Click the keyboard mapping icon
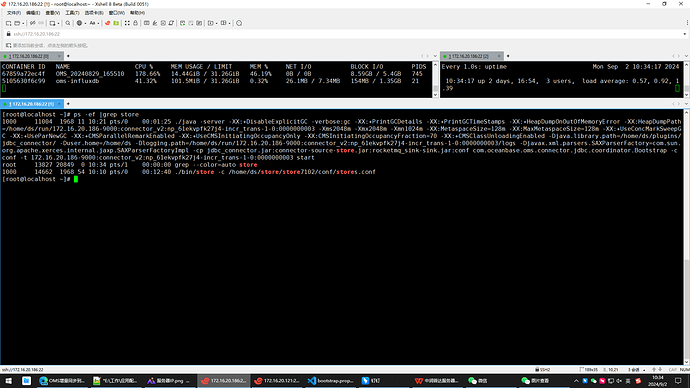This screenshot has height=388, width=690. click(x=147, y=23)
